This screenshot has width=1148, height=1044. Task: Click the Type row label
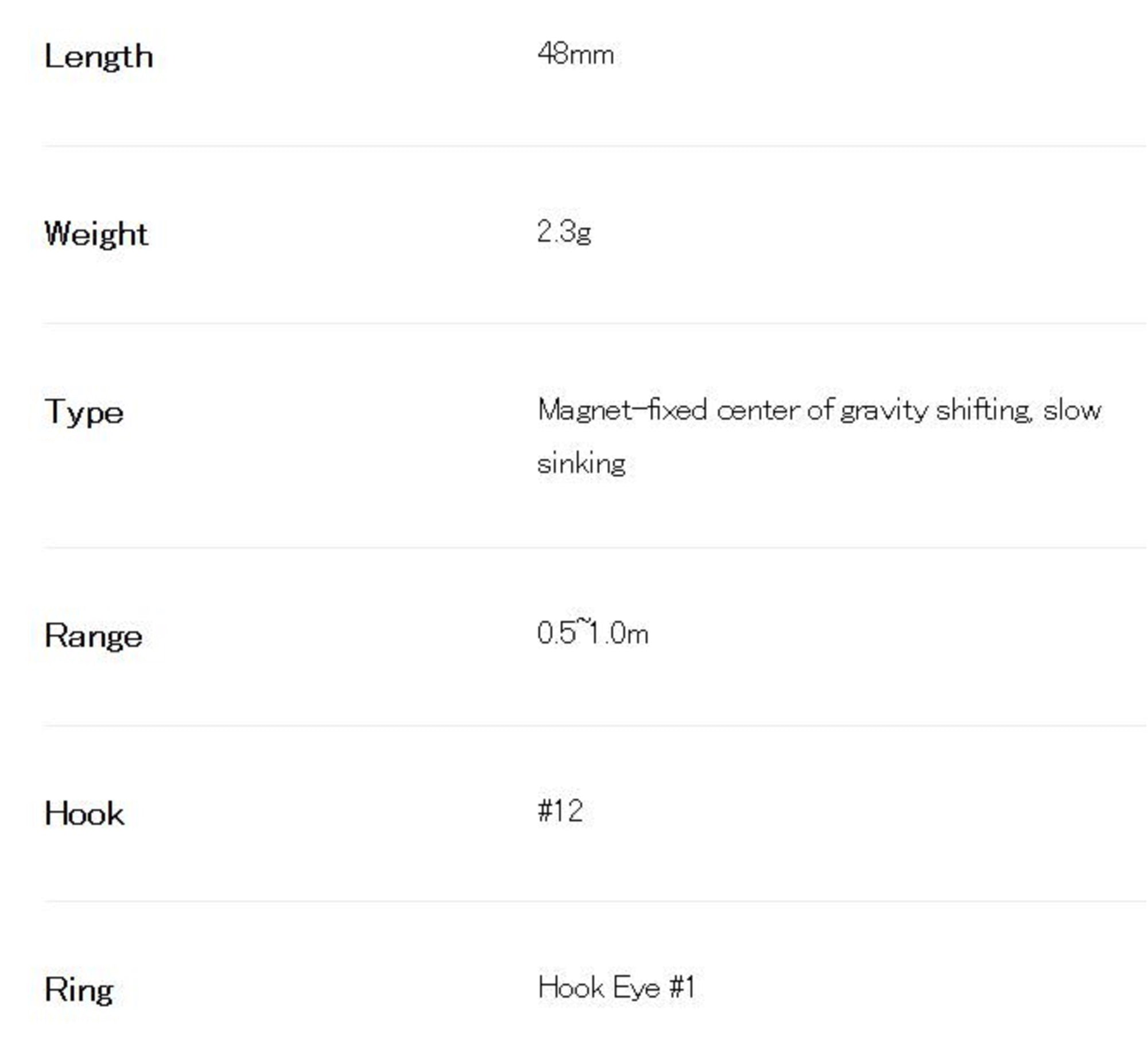pyautogui.click(x=84, y=412)
